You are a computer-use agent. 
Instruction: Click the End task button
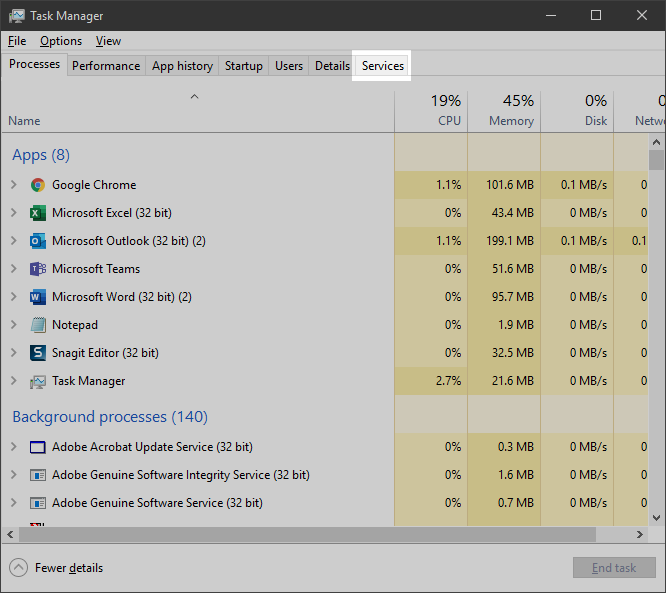[x=614, y=568]
